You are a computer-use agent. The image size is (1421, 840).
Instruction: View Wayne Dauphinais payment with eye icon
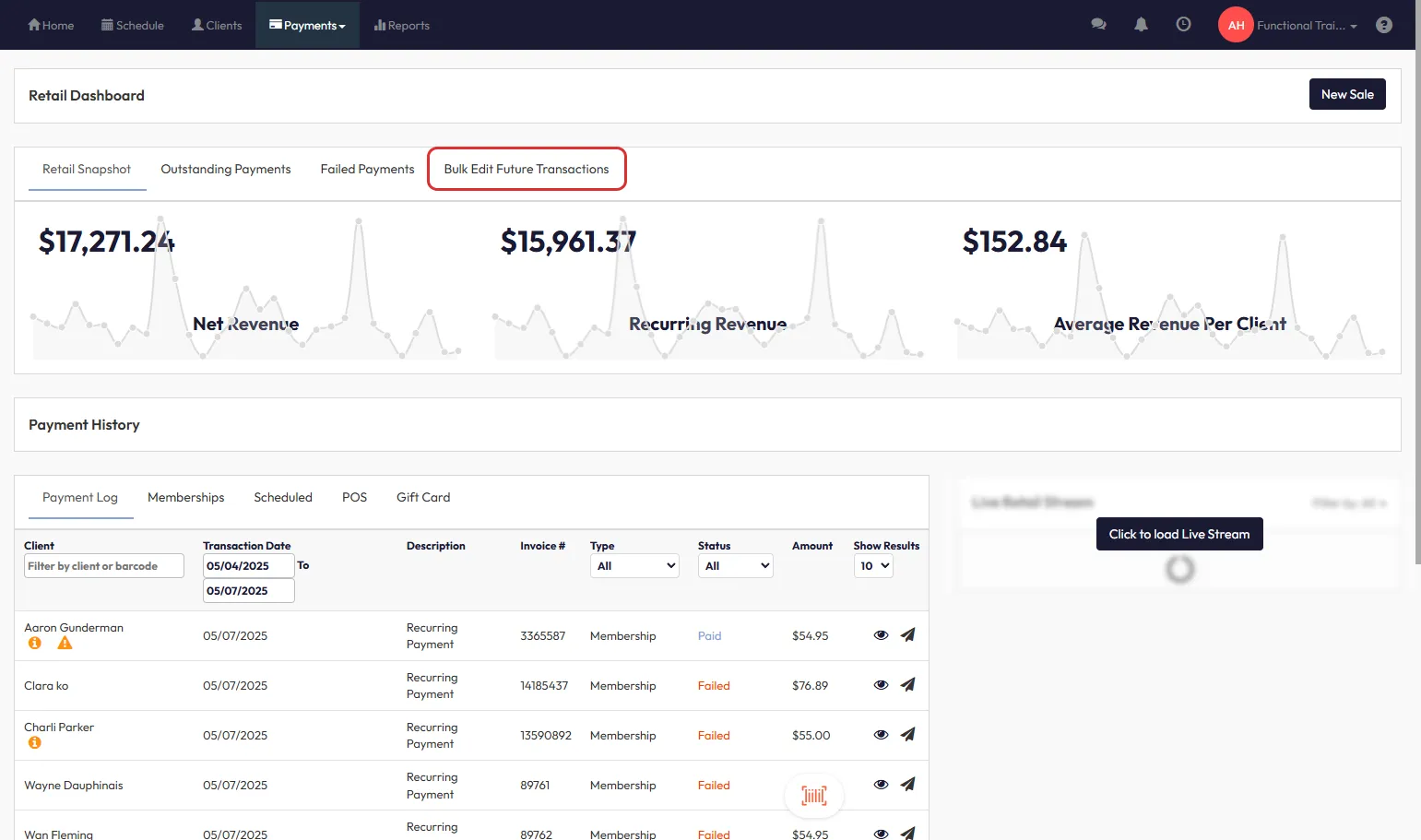click(881, 785)
